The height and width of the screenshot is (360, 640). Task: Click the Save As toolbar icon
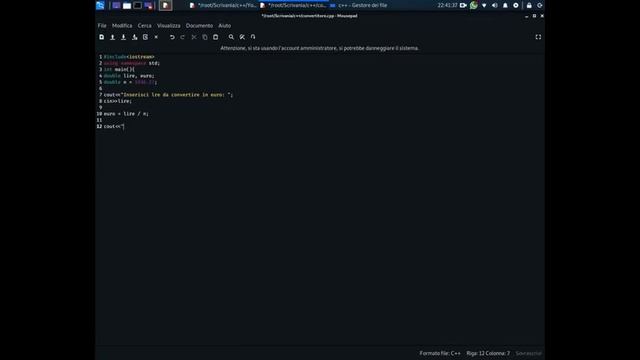pyautogui.click(x=134, y=37)
